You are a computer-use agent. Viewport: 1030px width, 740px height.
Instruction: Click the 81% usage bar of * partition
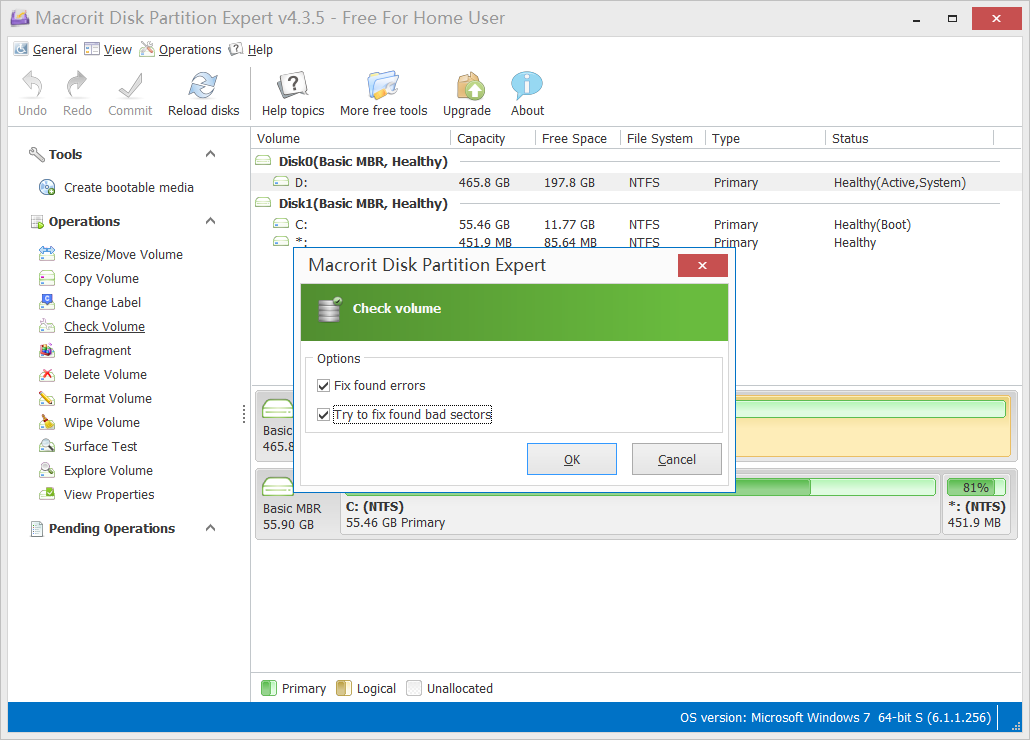[976, 487]
